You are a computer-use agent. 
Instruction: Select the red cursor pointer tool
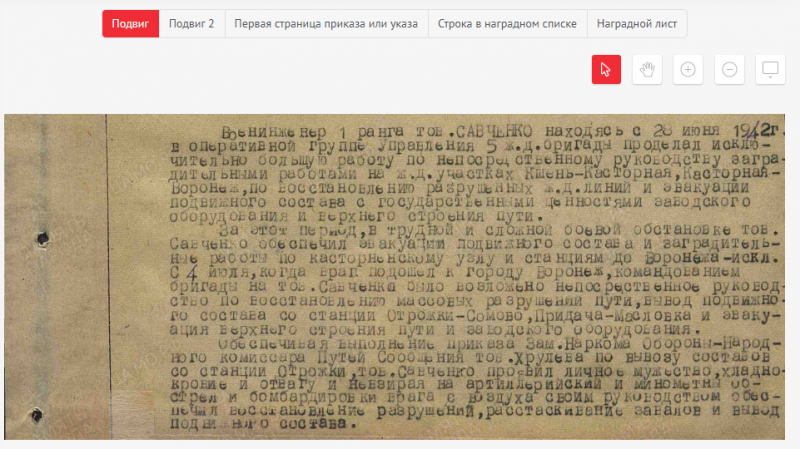coord(606,69)
